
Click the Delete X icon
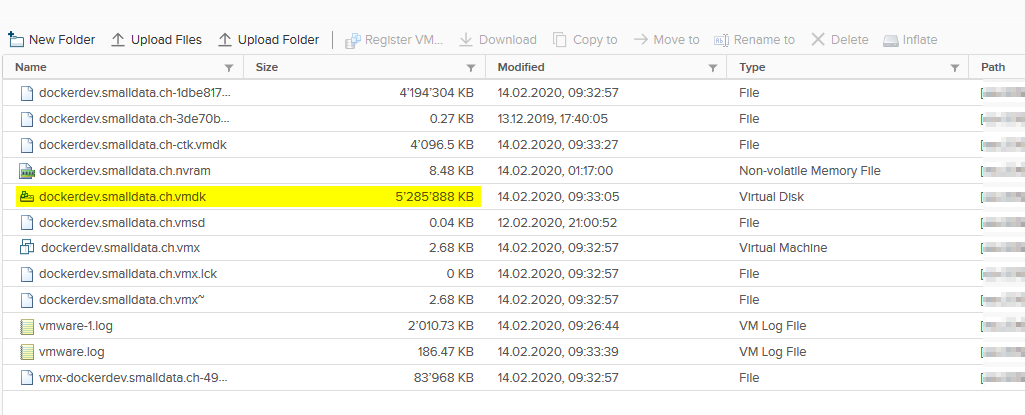click(x=818, y=39)
